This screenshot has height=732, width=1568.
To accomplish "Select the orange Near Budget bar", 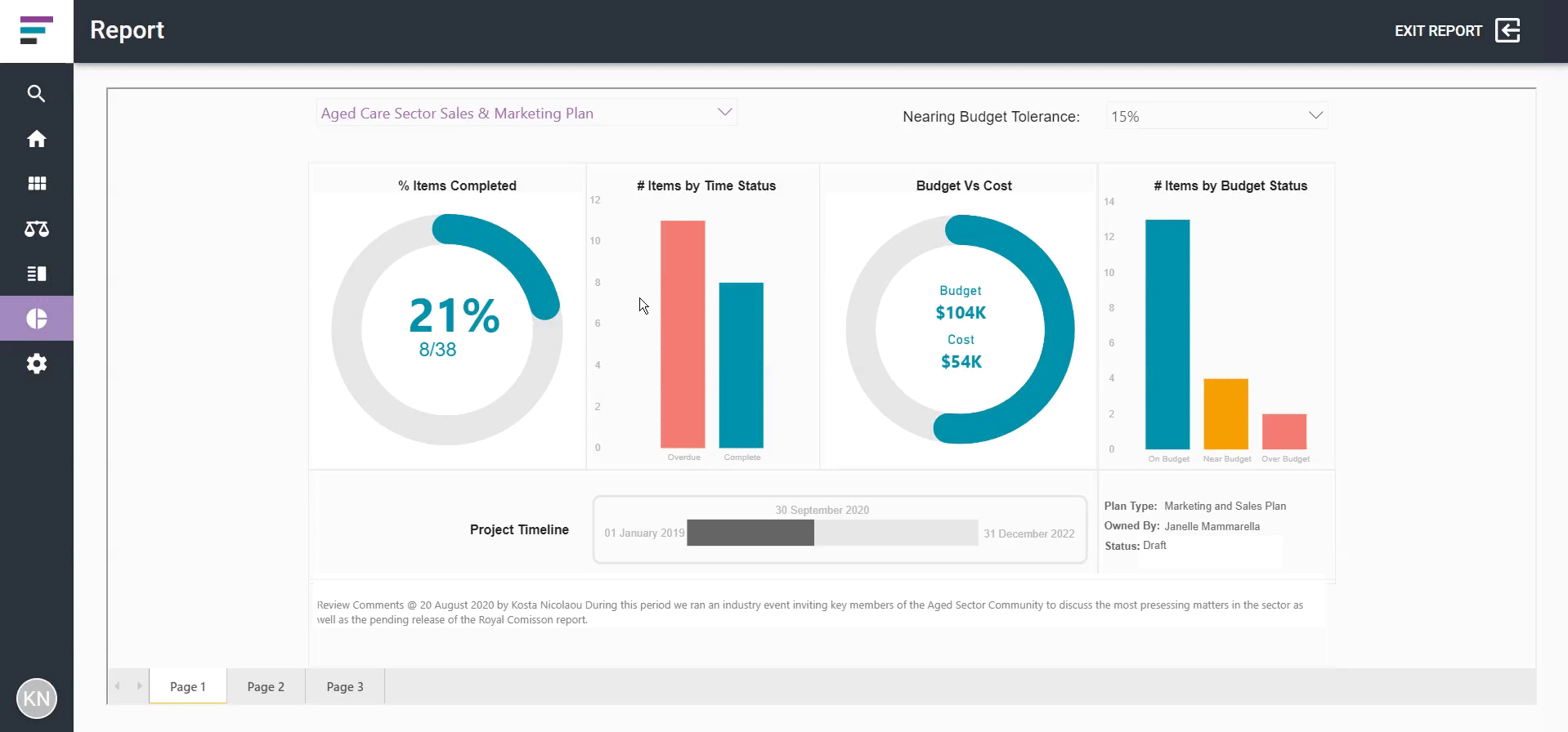I will [x=1225, y=413].
